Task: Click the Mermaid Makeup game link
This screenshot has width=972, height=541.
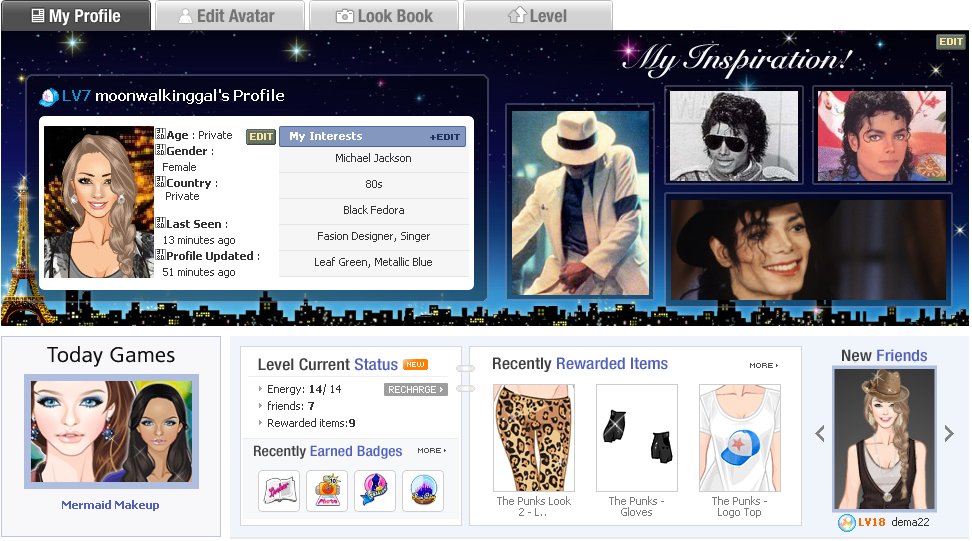Action: click(110, 505)
